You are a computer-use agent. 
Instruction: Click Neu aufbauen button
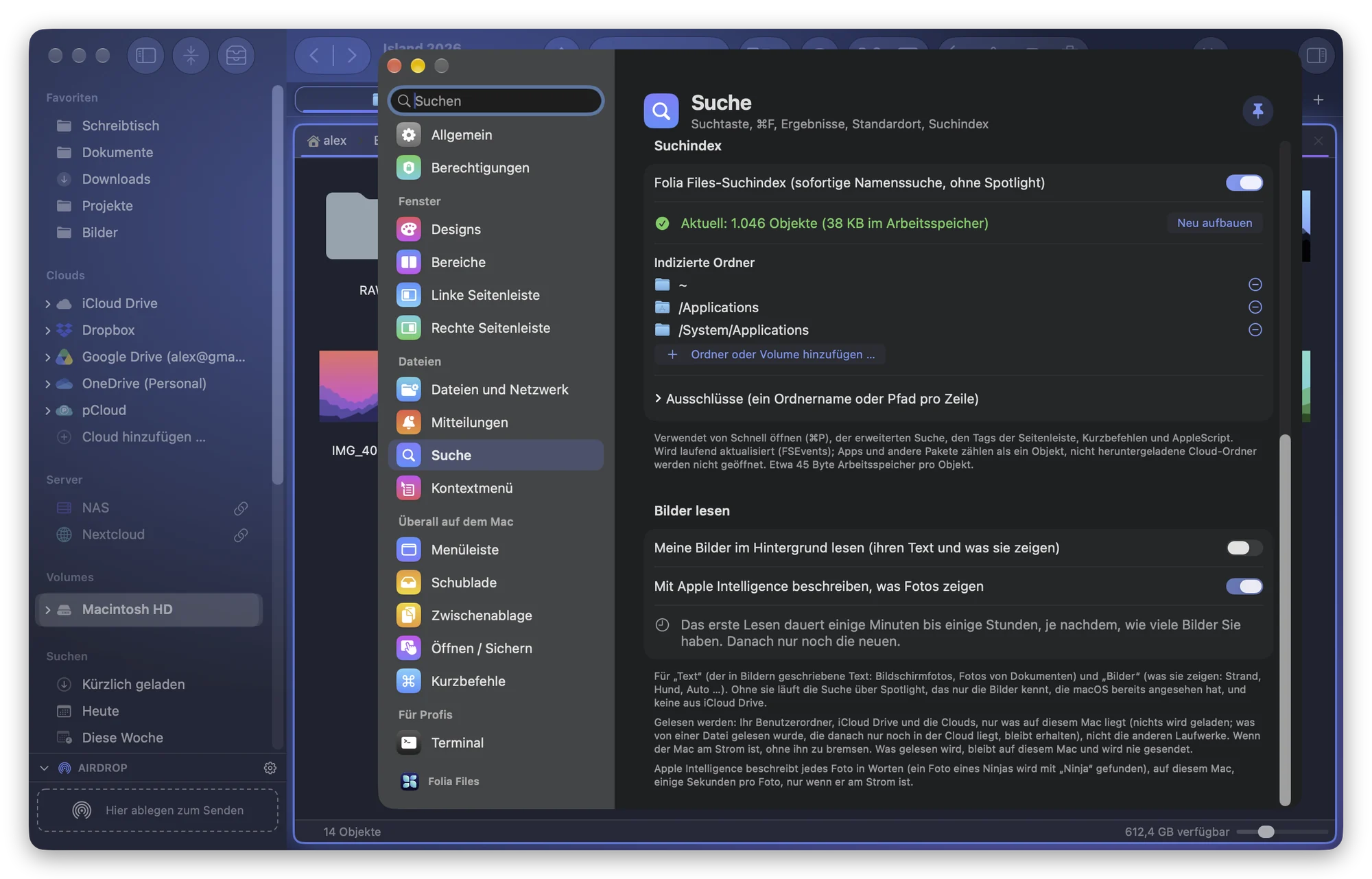click(x=1214, y=223)
